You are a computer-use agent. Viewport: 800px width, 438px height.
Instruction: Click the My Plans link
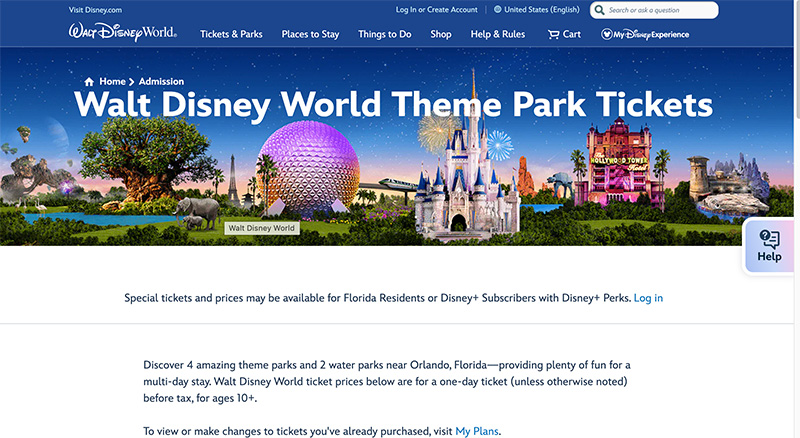[477, 431]
